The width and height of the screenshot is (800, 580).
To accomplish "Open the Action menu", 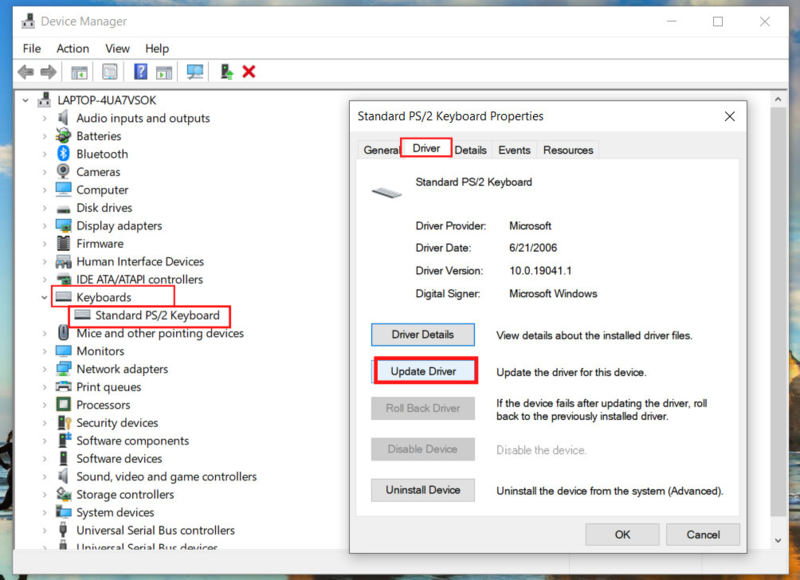I will 72,48.
